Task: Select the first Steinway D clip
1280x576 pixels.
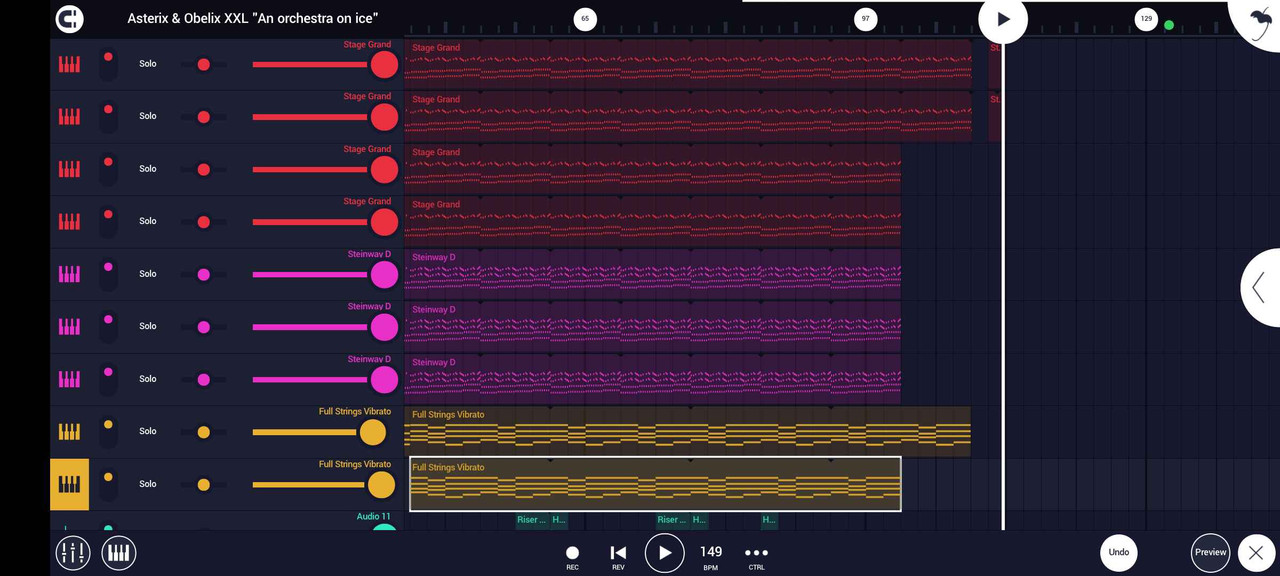Action: [x=652, y=274]
